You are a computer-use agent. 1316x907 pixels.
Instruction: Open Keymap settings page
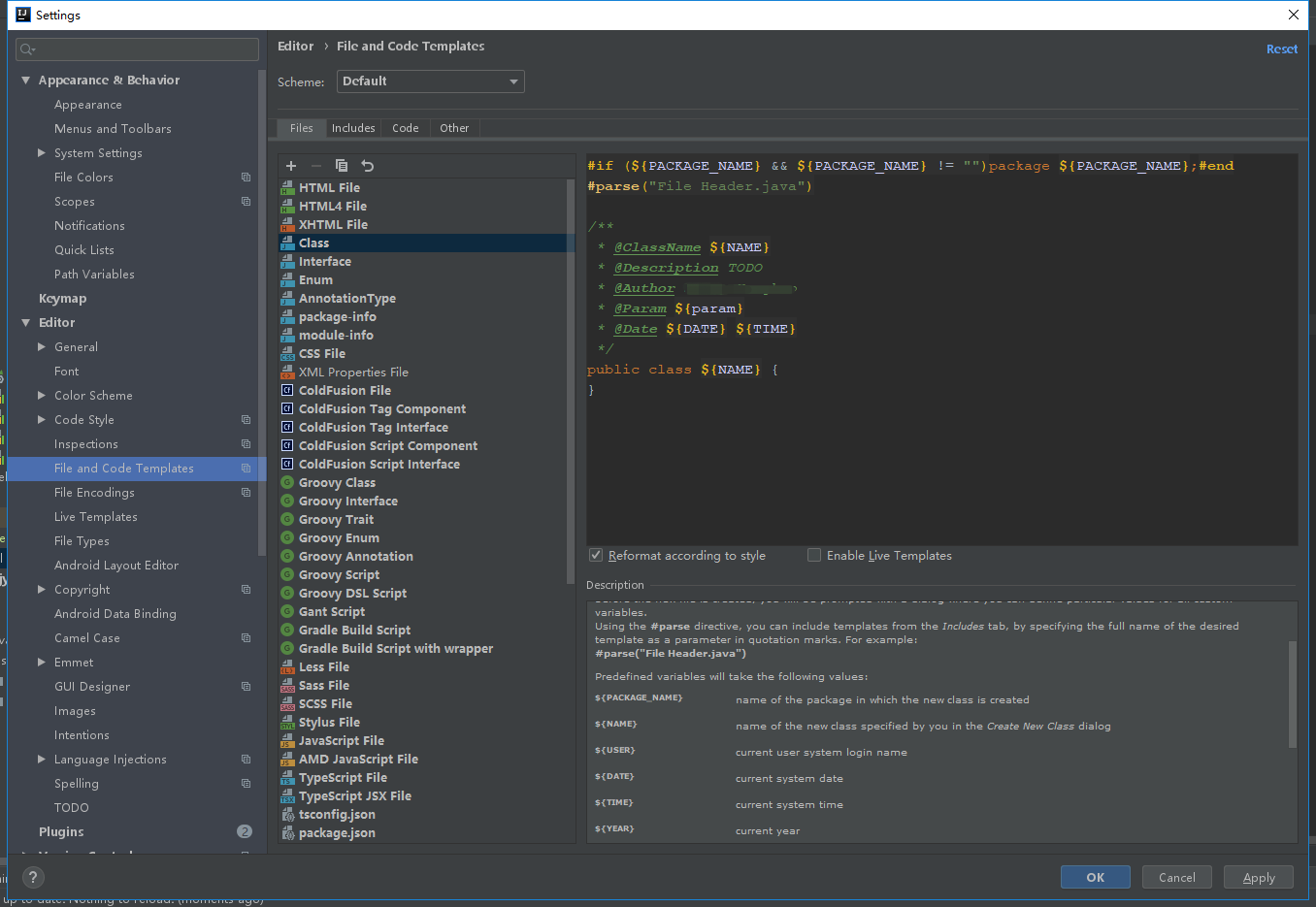pyautogui.click(x=62, y=299)
